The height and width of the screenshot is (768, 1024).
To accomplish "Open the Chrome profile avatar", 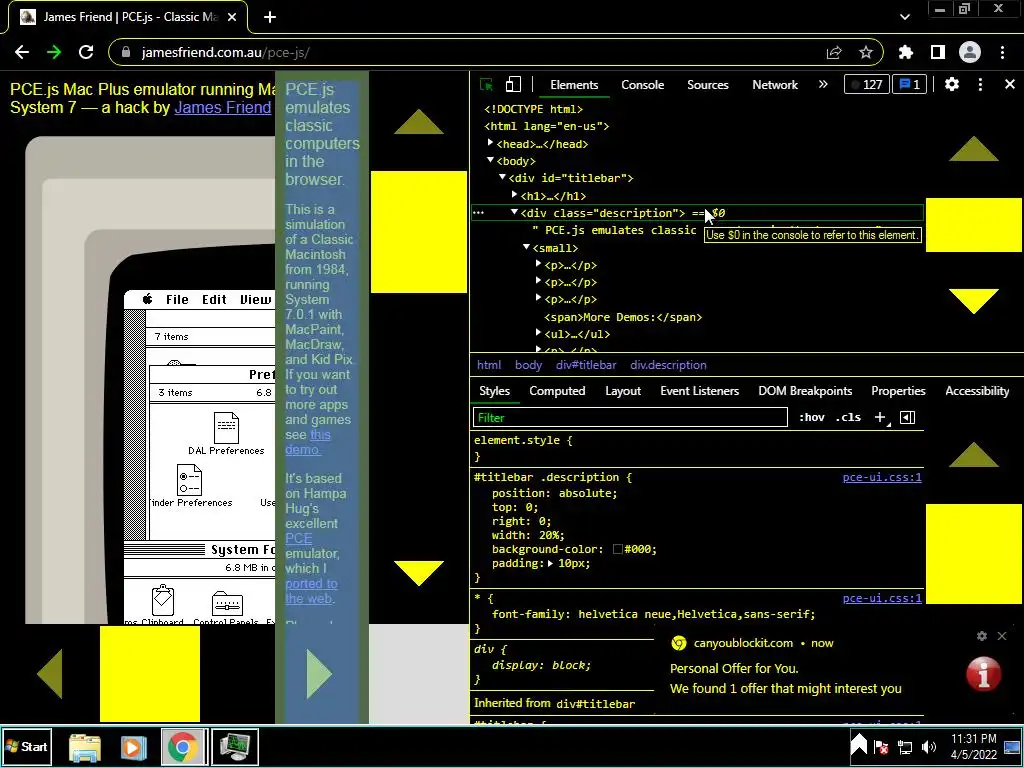I will (x=970, y=52).
